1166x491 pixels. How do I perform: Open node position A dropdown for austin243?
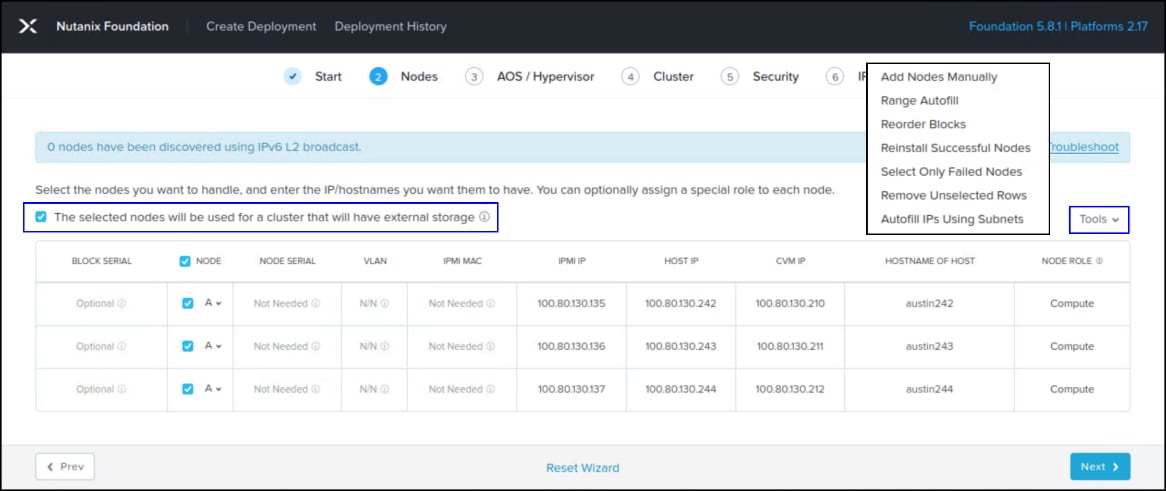213,345
